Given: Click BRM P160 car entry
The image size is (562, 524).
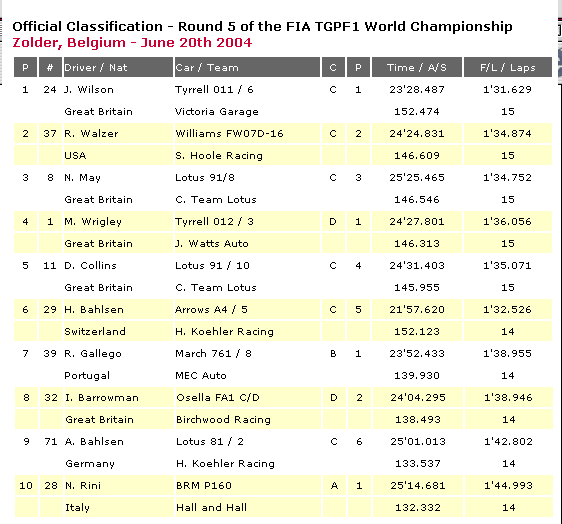Looking at the screenshot, I should (204, 486).
